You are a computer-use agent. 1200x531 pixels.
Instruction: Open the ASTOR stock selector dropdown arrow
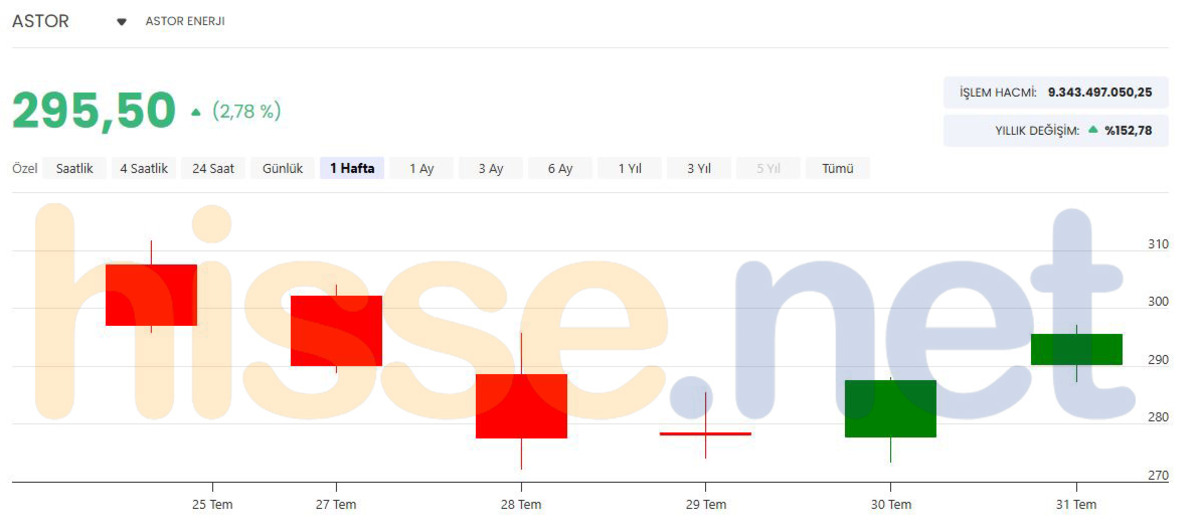click(122, 22)
